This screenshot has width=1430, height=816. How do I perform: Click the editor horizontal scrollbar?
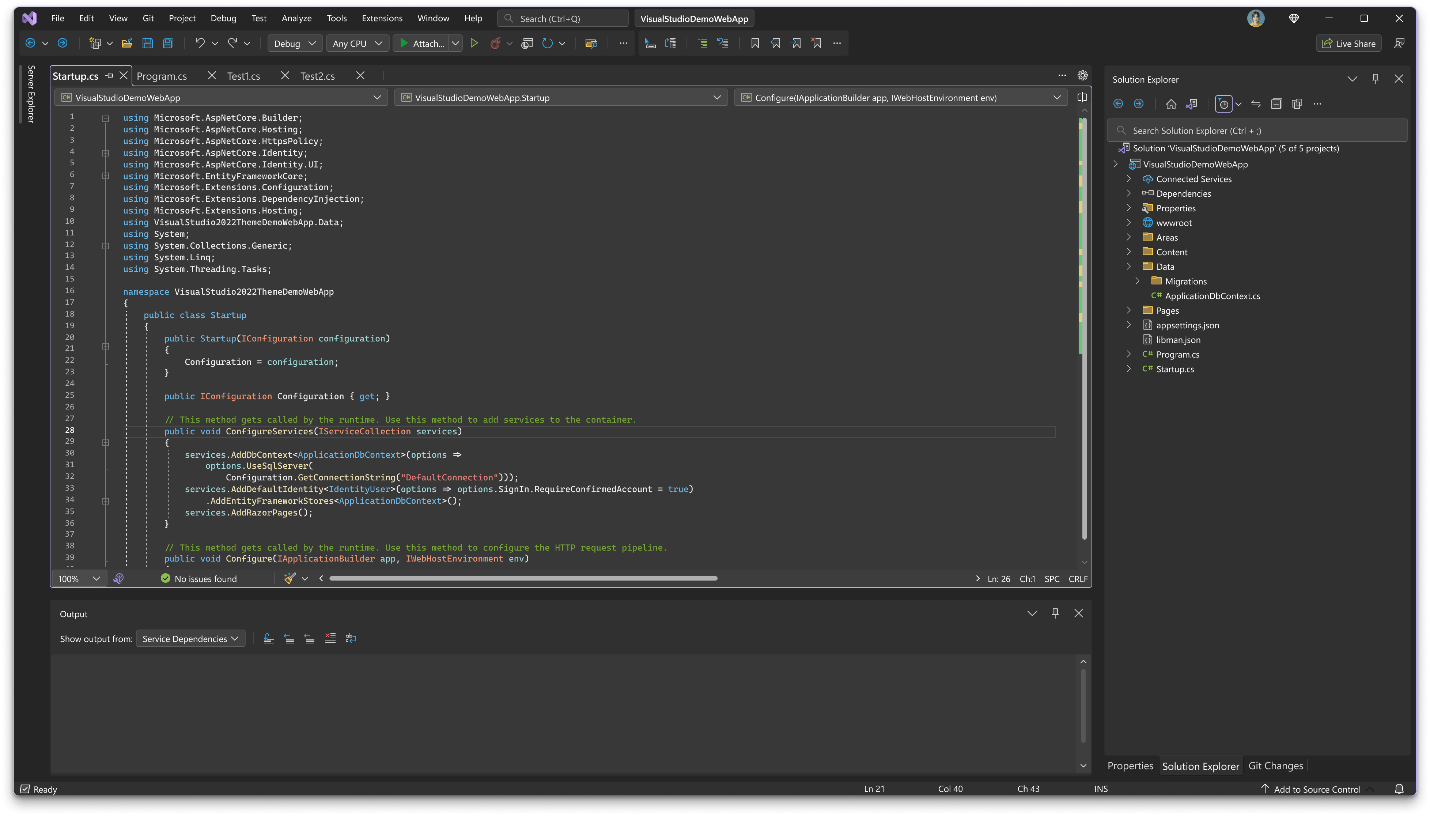[x=523, y=578]
